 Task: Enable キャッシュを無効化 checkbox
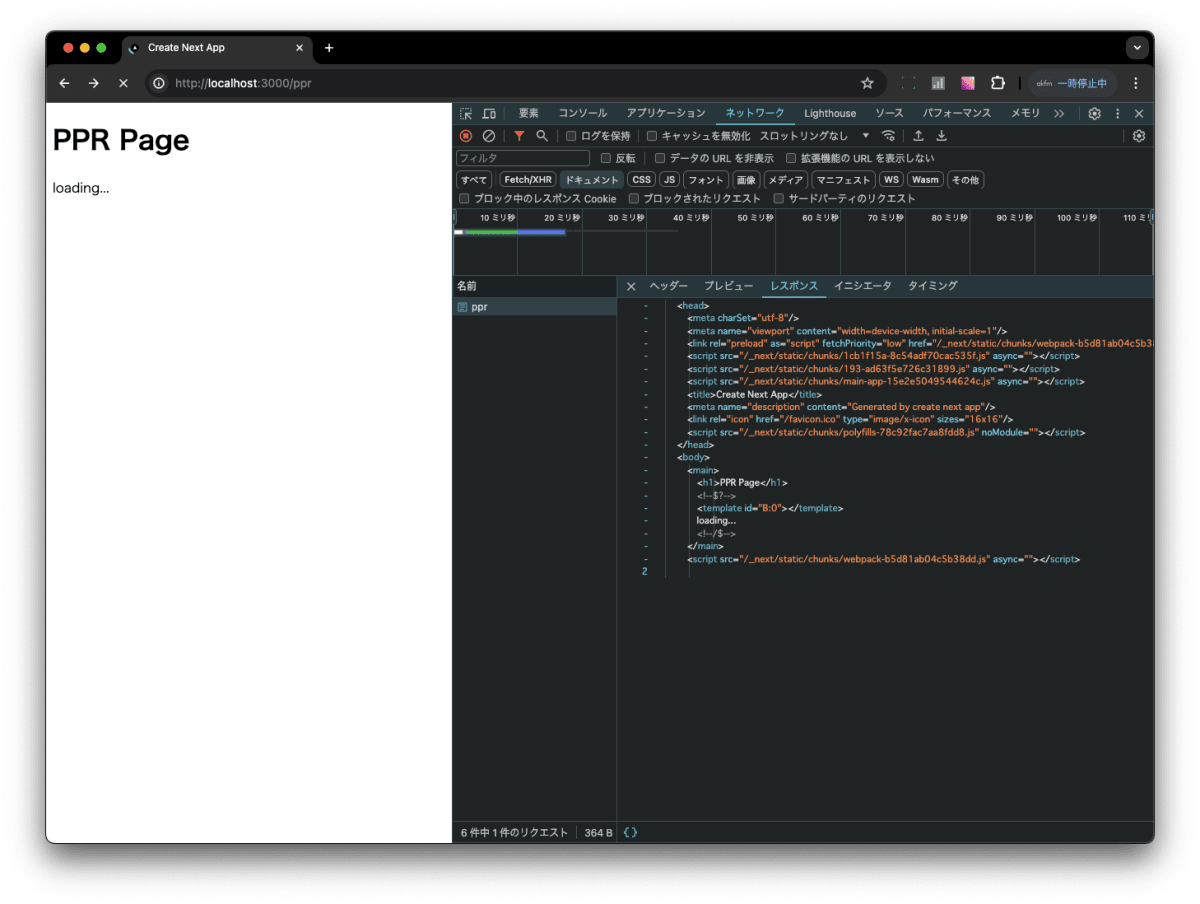click(652, 136)
